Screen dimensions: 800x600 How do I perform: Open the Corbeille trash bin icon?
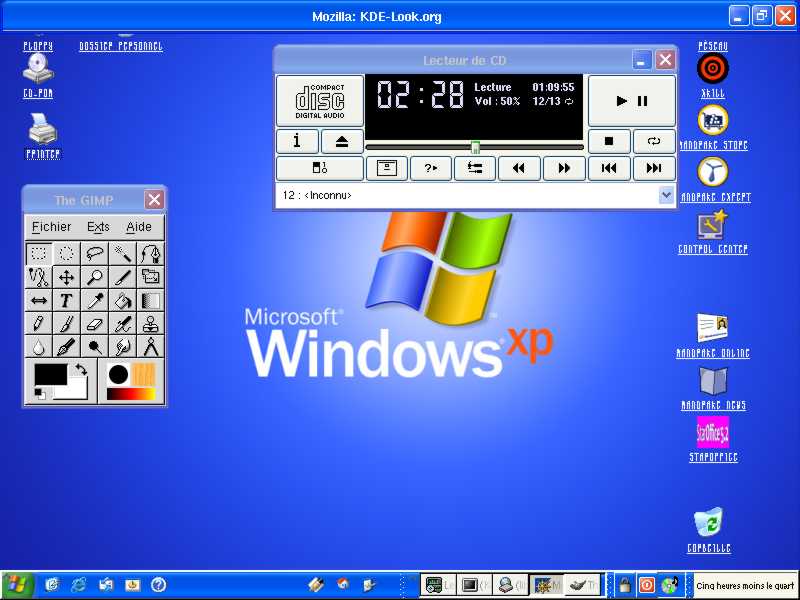[709, 530]
